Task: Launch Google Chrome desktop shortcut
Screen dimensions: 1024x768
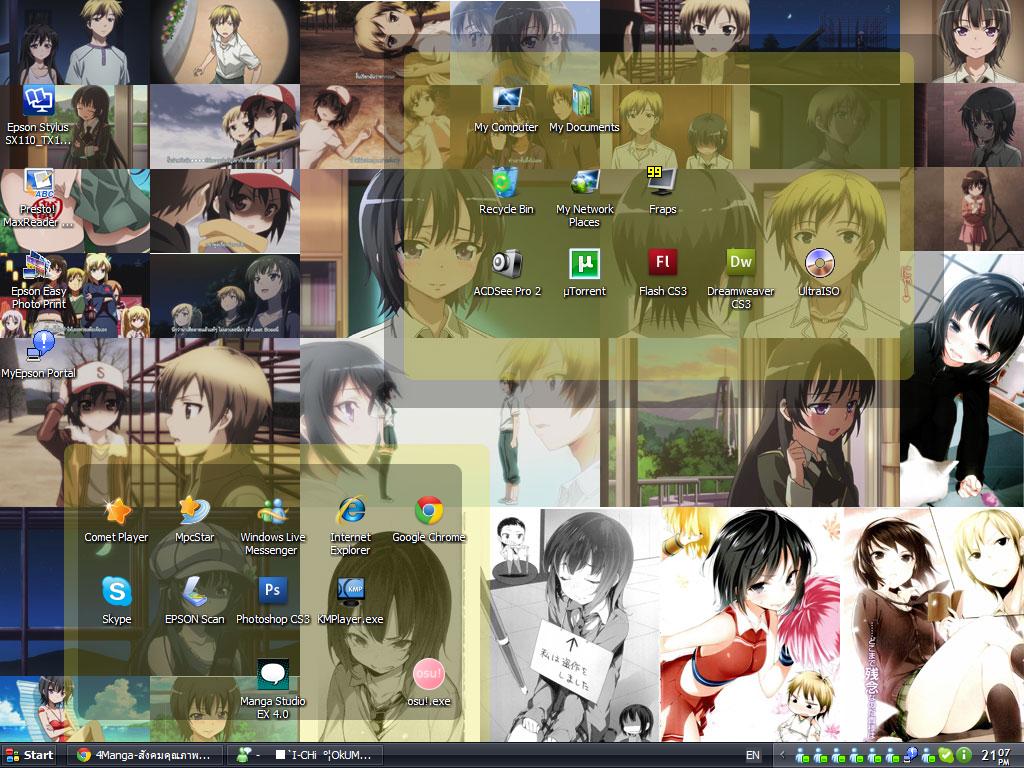Action: (x=428, y=520)
